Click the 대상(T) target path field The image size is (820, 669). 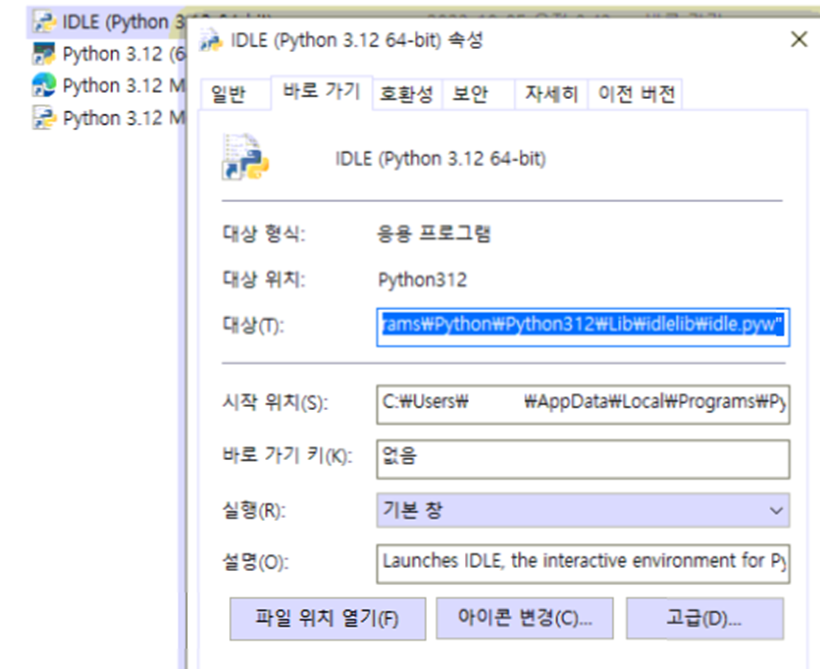(x=583, y=327)
